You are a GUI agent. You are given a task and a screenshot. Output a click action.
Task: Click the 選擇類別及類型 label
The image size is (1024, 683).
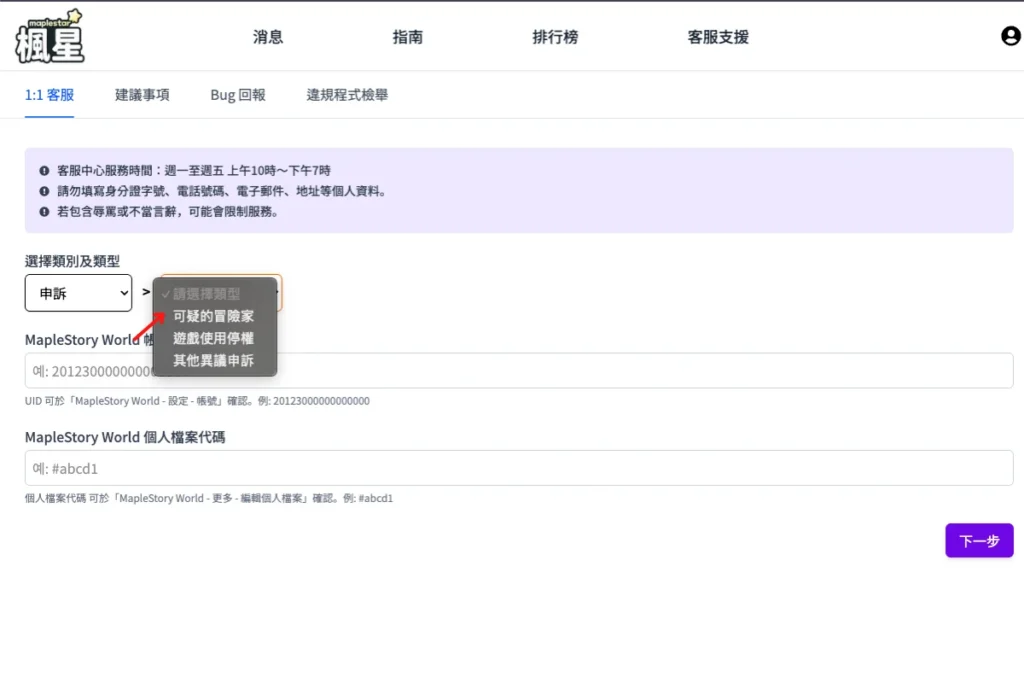72,261
